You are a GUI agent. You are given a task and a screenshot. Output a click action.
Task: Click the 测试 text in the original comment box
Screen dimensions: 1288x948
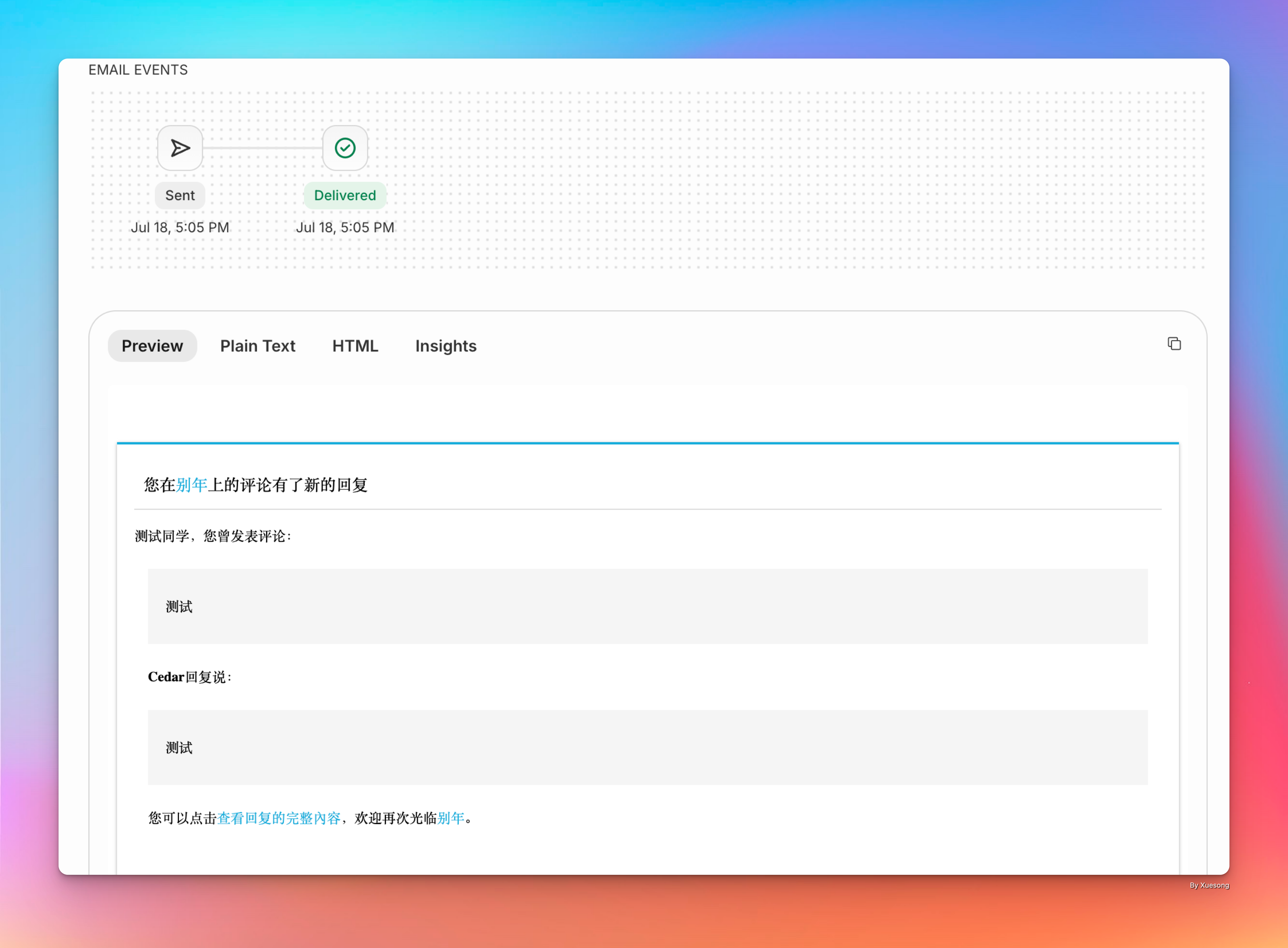pyautogui.click(x=179, y=607)
